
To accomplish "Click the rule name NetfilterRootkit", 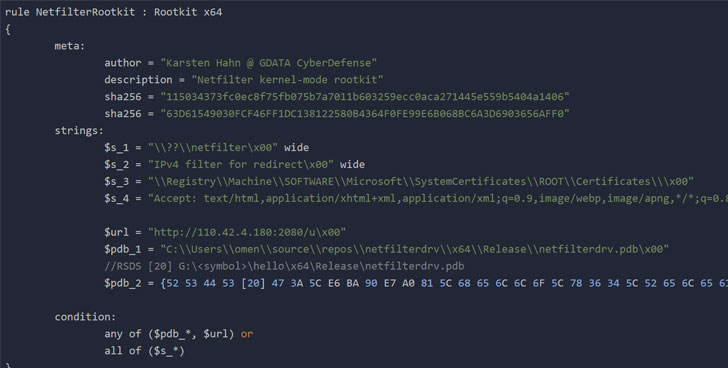I will point(85,12).
